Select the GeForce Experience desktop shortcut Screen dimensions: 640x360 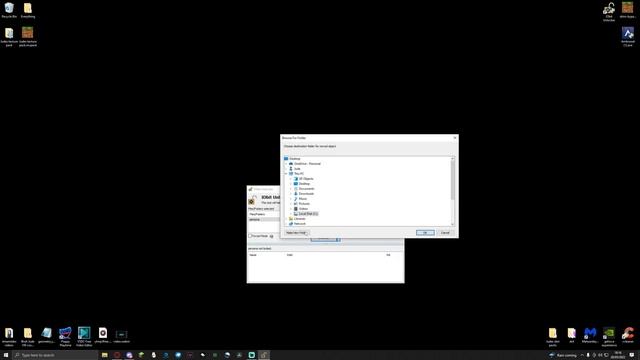tap(609, 336)
